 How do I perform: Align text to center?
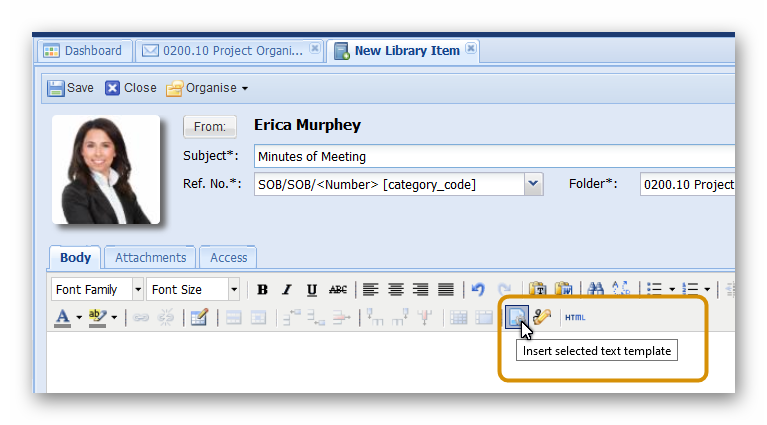(396, 290)
